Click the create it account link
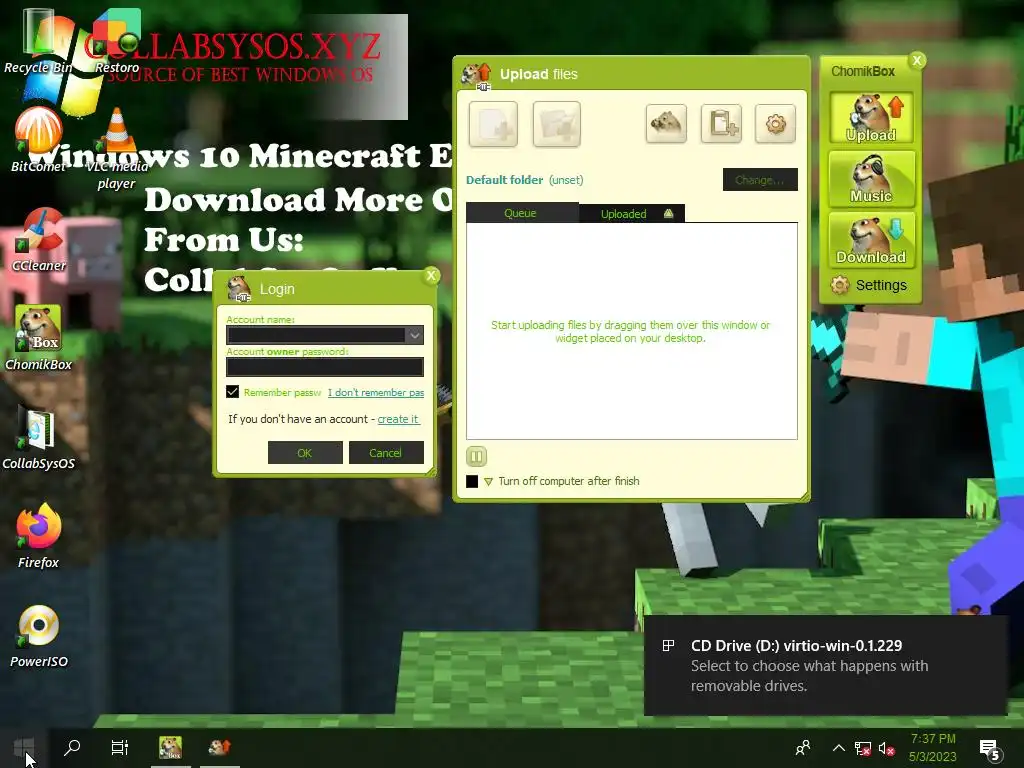Image resolution: width=1024 pixels, height=768 pixels. coord(398,419)
